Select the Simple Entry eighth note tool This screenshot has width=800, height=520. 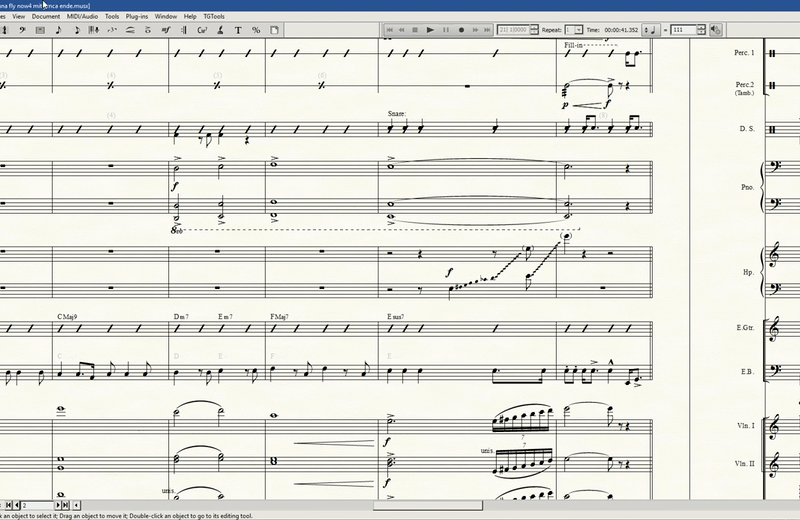58,30
